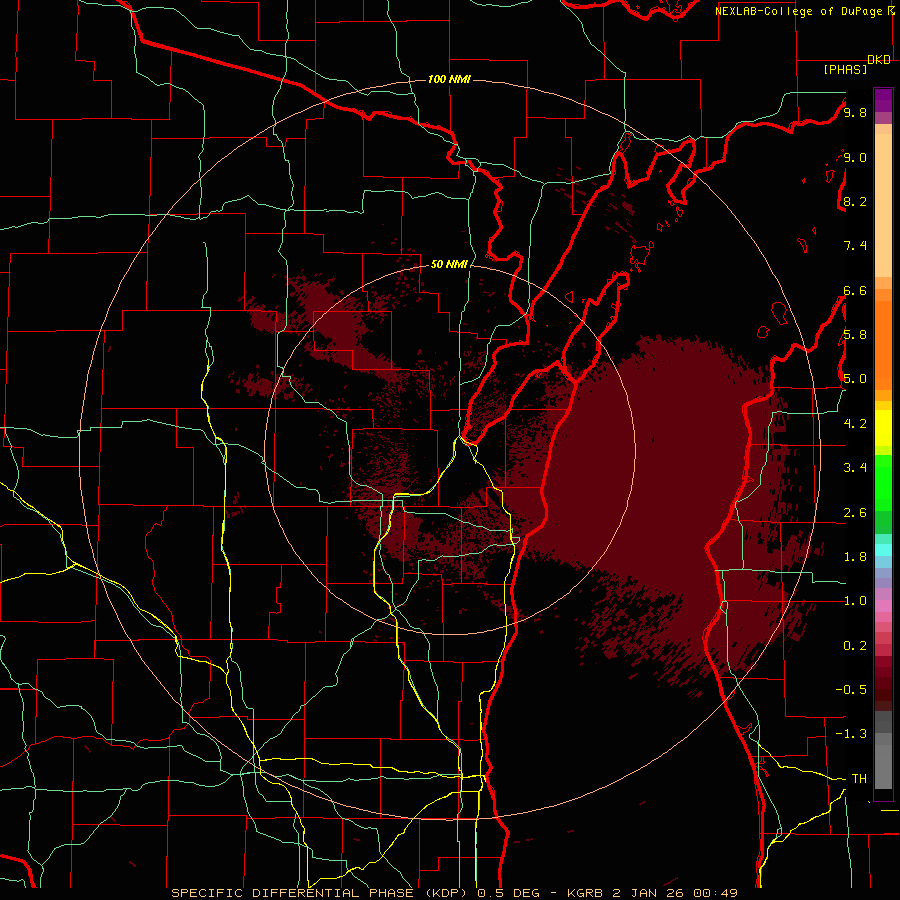Click the "00:49" timestamp in the caption

tap(715, 893)
